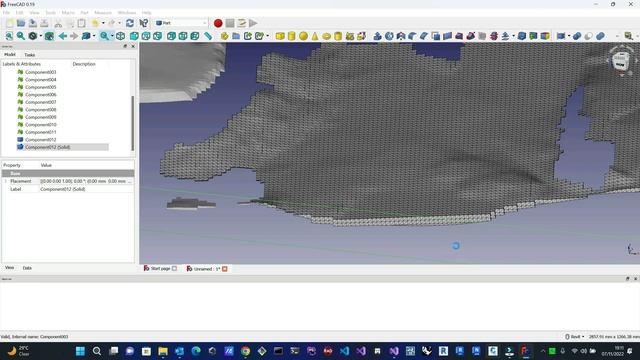Viewport: 640px width, 360px height.
Task: Expand the Placement property row
Action: click(6, 181)
